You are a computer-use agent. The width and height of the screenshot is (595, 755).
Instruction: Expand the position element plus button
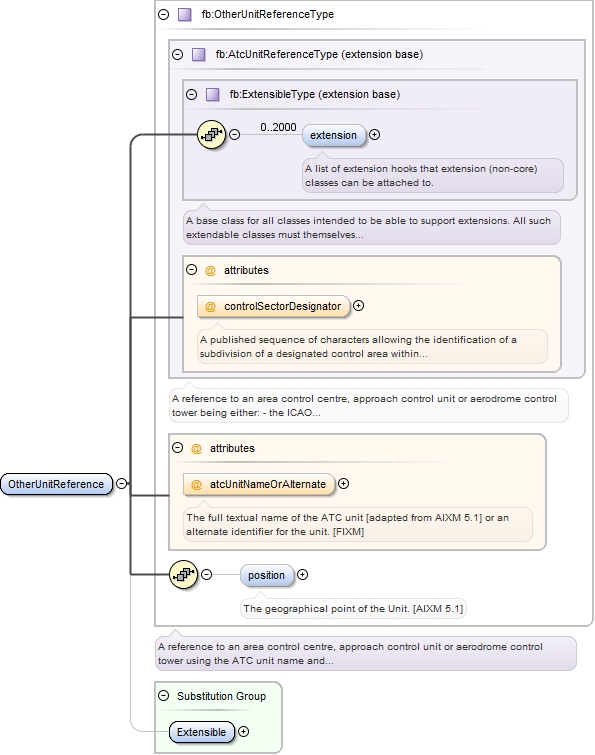click(302, 574)
